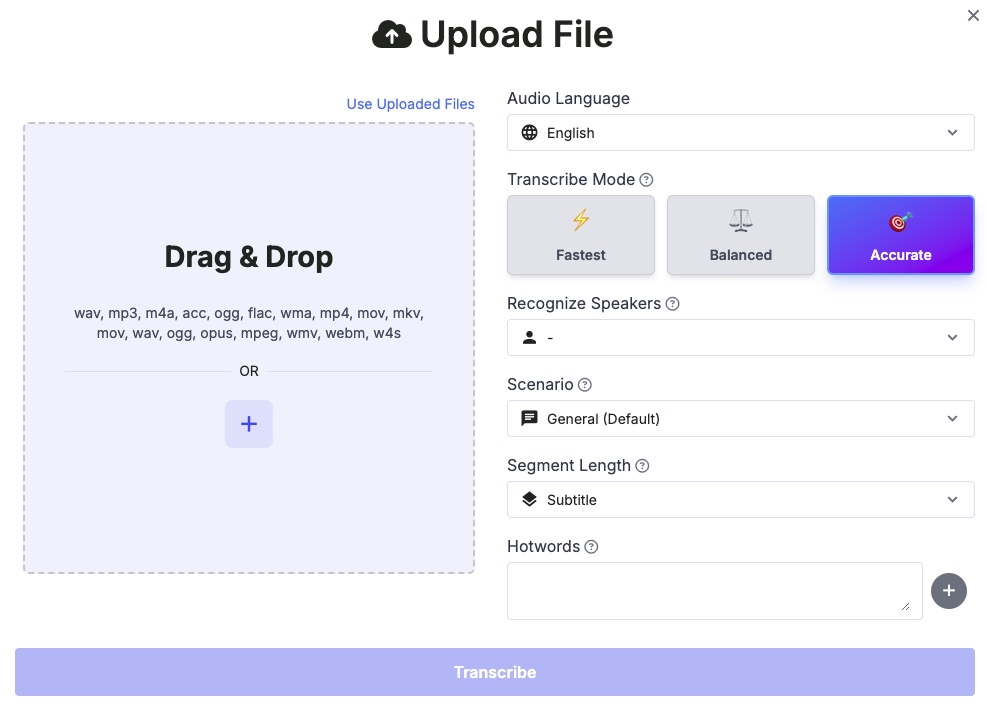Click the cloud upload icon in the title
987x725 pixels.
[390, 34]
